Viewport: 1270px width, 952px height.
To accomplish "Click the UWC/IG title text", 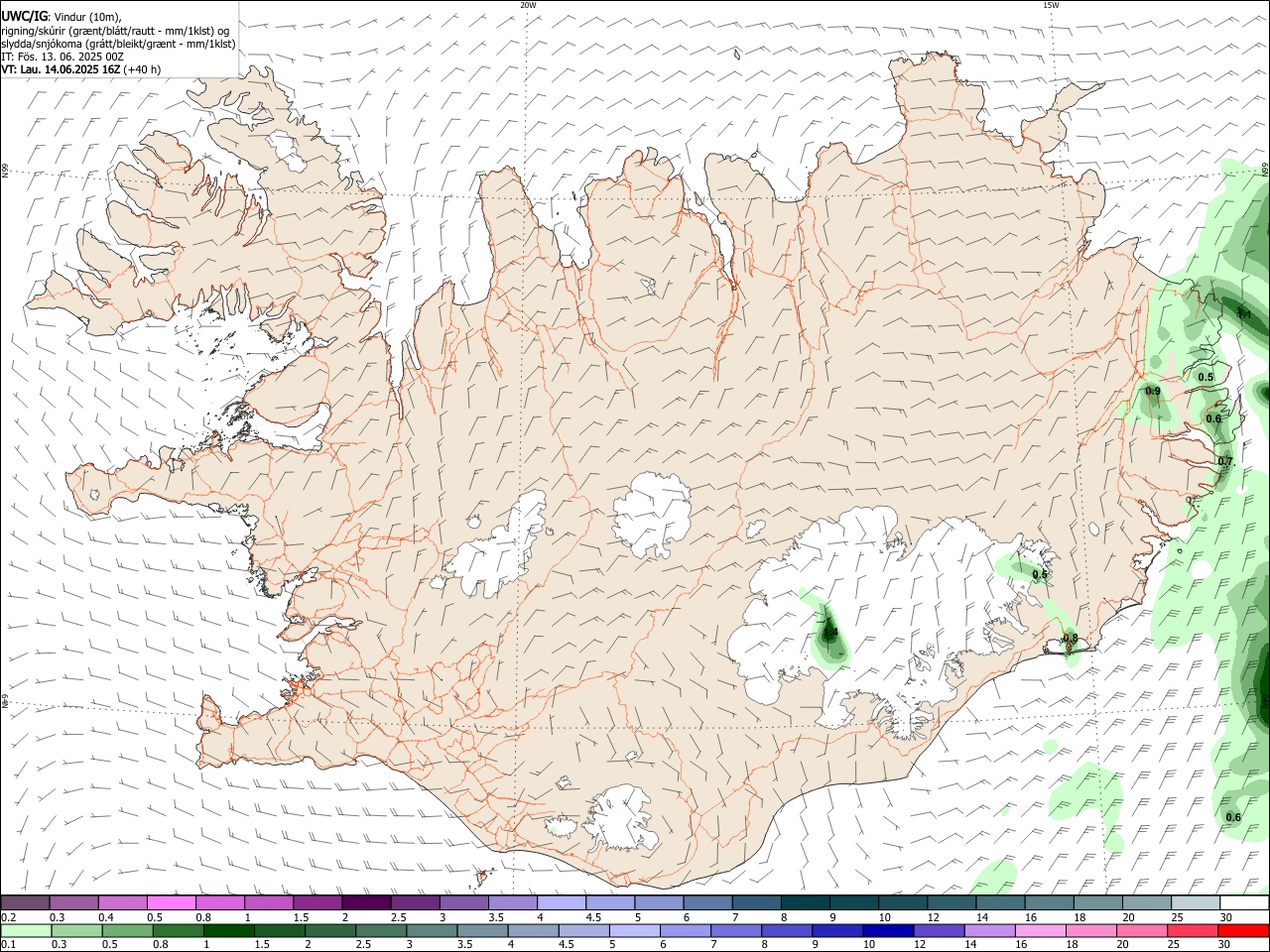I will point(24,16).
